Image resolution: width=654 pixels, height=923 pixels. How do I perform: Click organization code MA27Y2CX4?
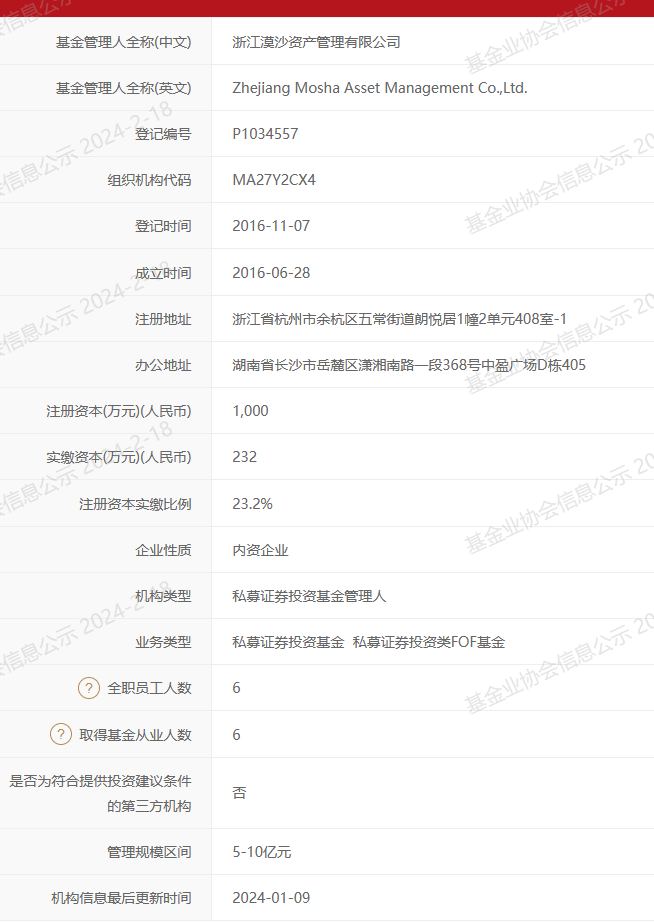coord(274,180)
